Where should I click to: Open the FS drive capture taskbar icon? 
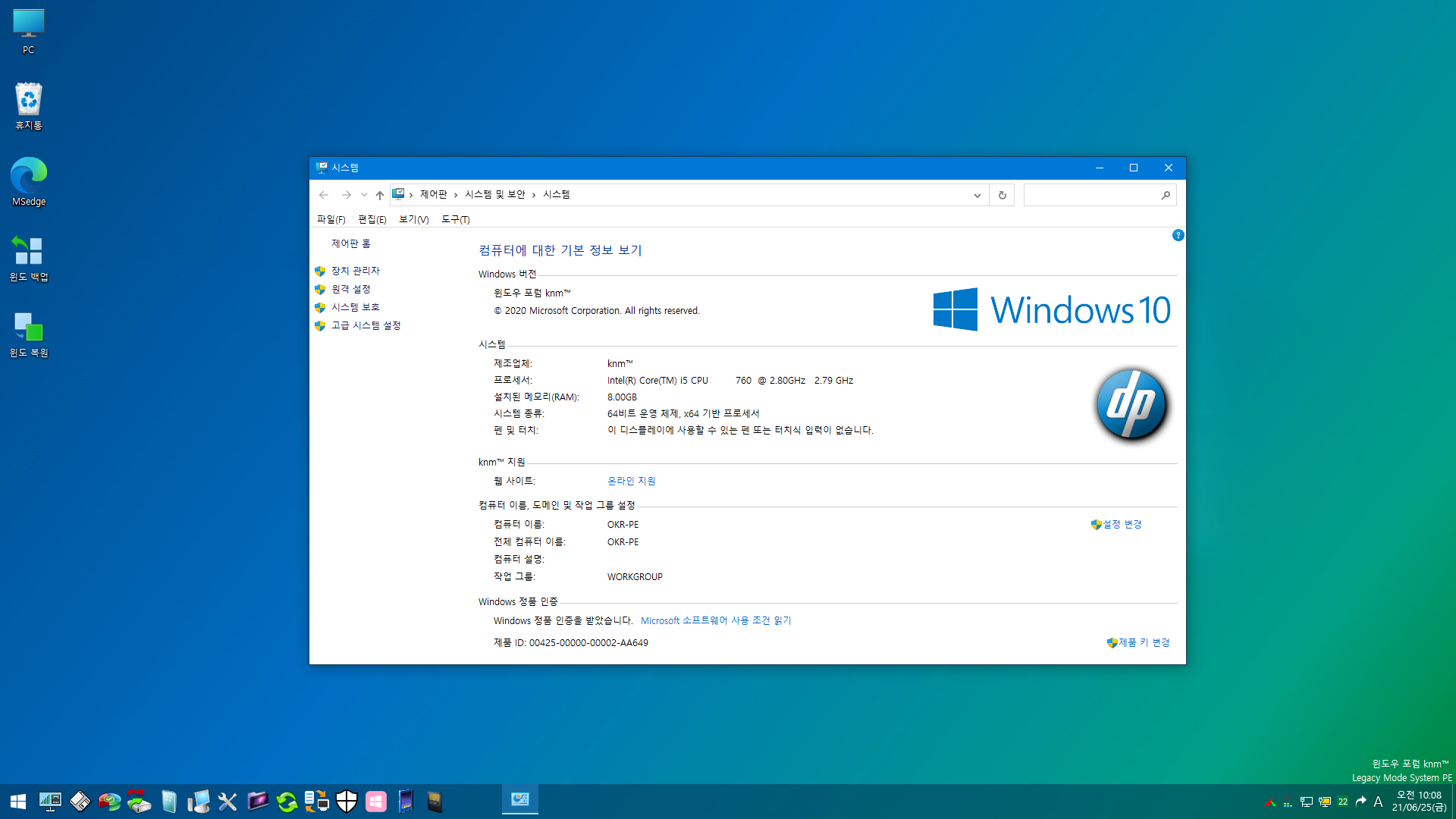[139, 802]
